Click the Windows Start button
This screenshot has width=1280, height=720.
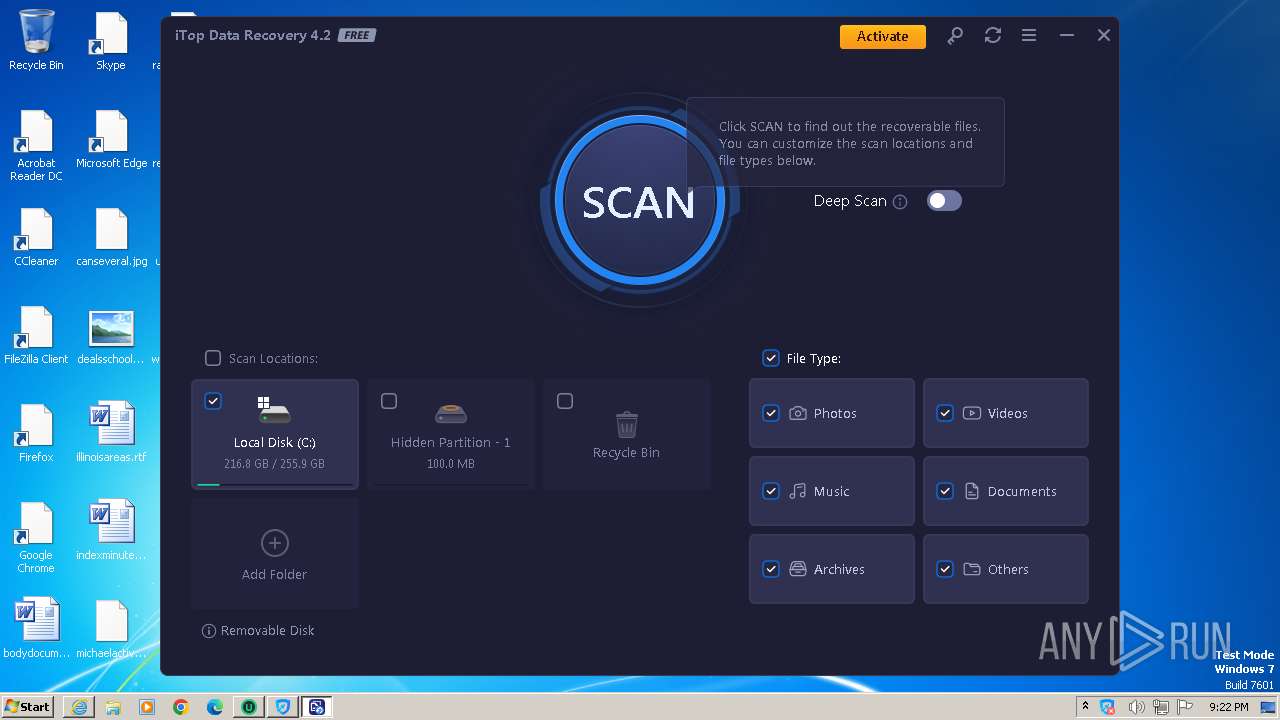(x=27, y=706)
